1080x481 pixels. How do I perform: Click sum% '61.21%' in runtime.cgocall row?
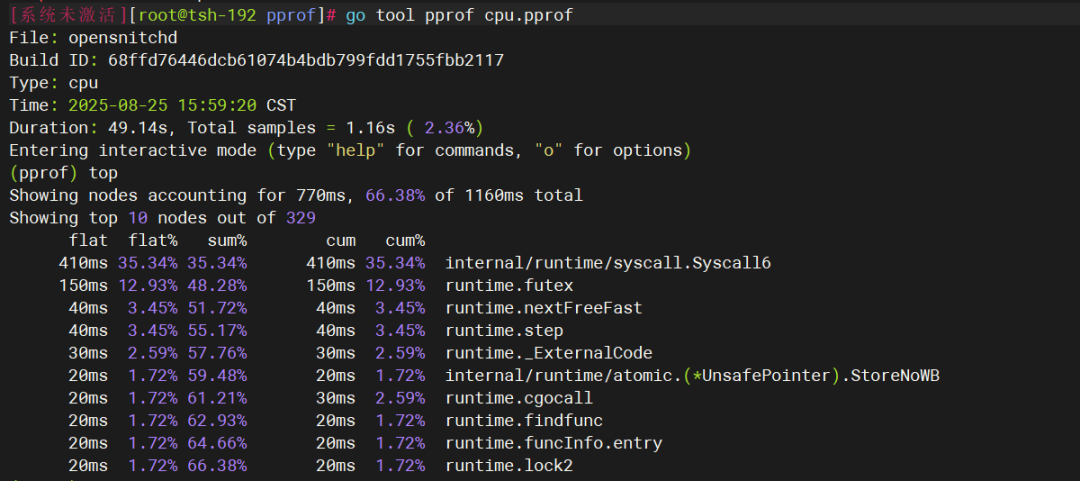pos(217,398)
